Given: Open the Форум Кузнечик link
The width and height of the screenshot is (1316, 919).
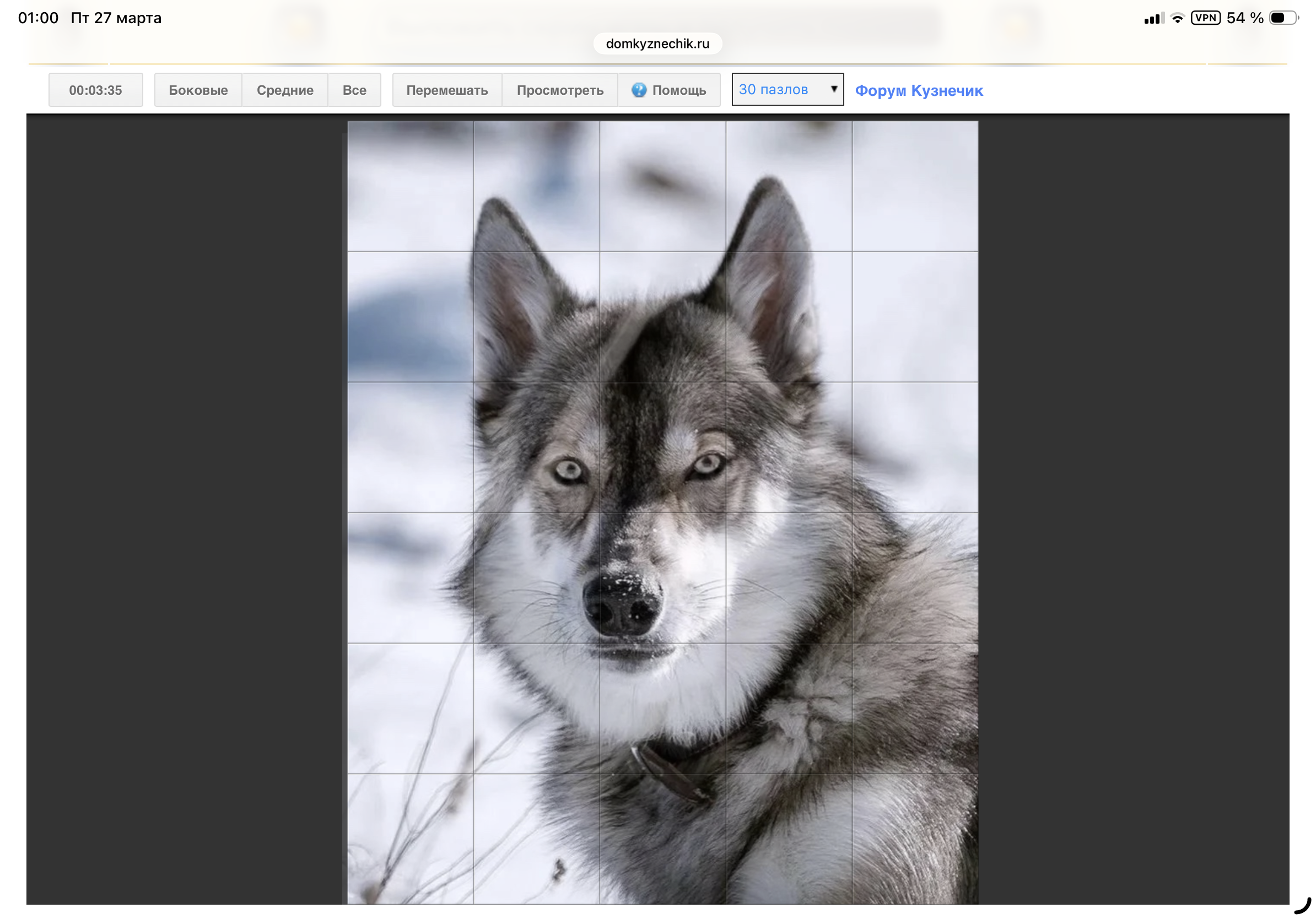Looking at the screenshot, I should [x=919, y=90].
